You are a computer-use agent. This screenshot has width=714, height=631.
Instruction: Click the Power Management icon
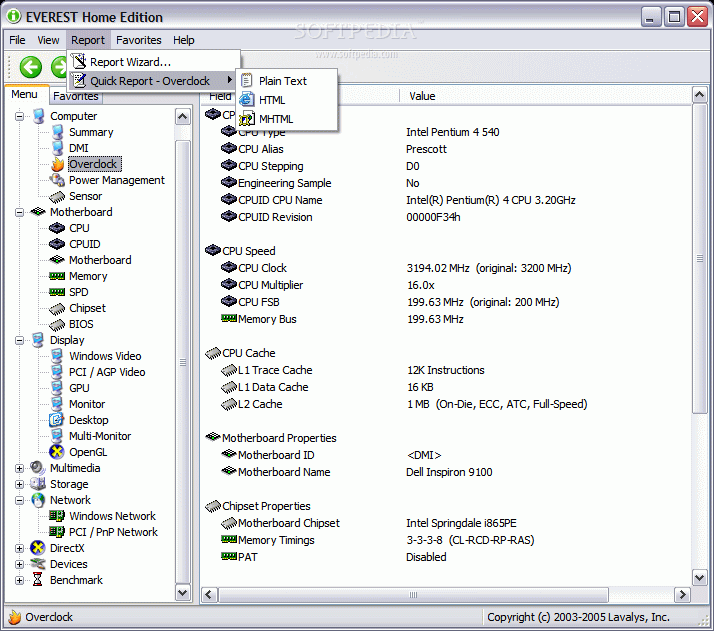(57, 180)
